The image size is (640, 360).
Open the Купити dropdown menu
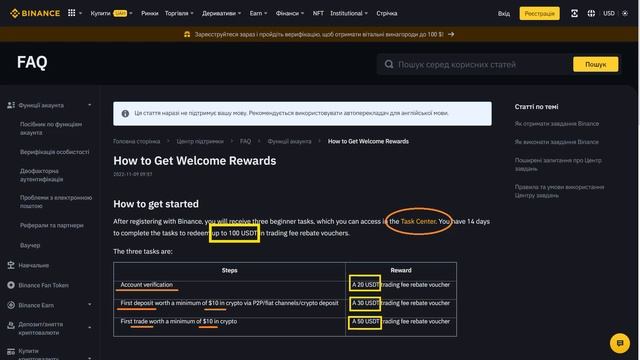tap(111, 13)
